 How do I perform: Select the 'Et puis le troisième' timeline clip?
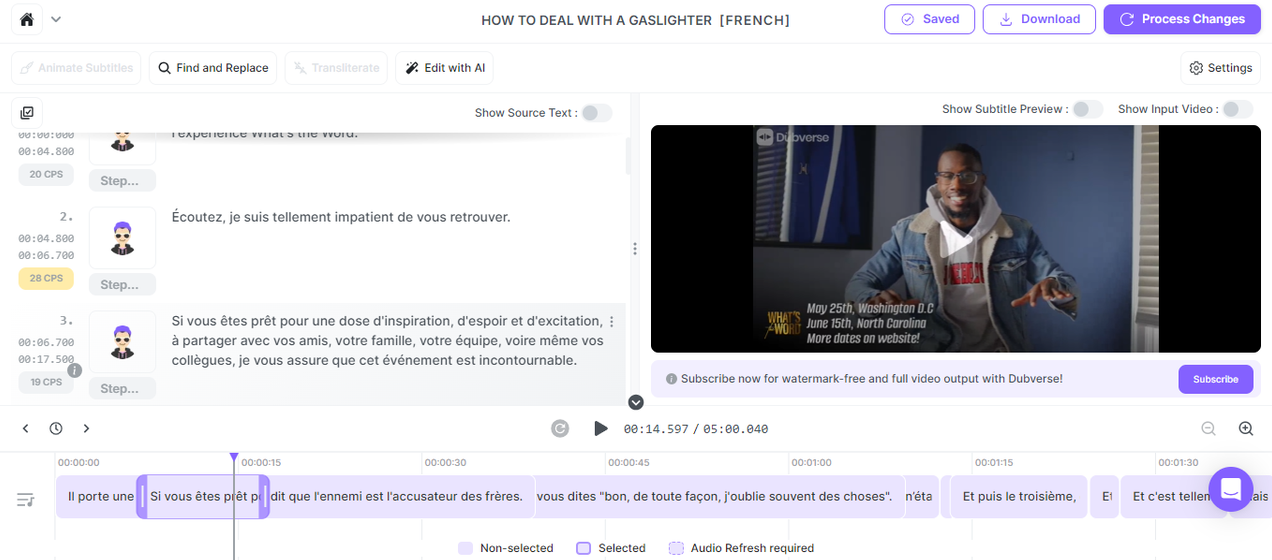(x=1018, y=496)
